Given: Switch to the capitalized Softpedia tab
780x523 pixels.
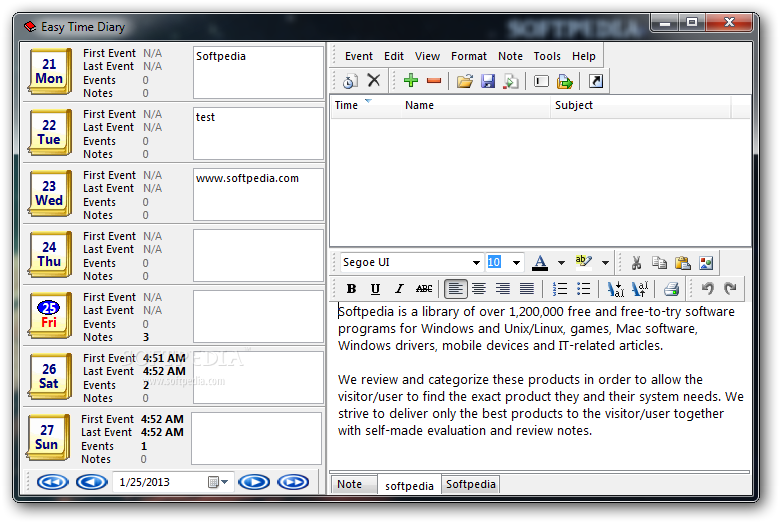Looking at the screenshot, I should tap(471, 484).
